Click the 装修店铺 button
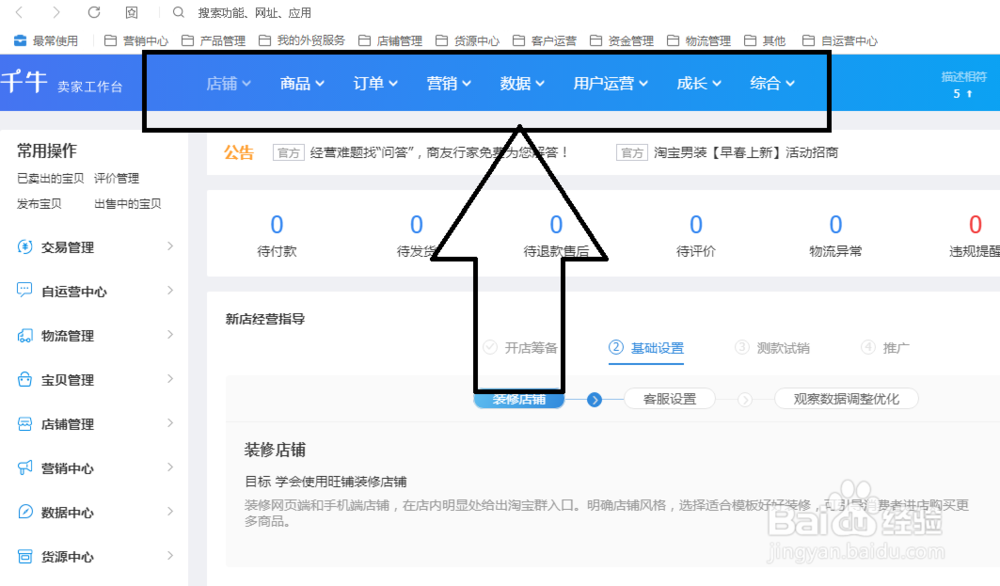 click(519, 398)
